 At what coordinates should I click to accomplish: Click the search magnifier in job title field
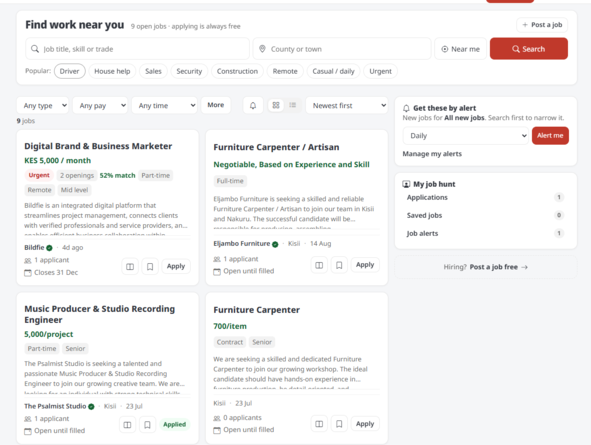(35, 49)
